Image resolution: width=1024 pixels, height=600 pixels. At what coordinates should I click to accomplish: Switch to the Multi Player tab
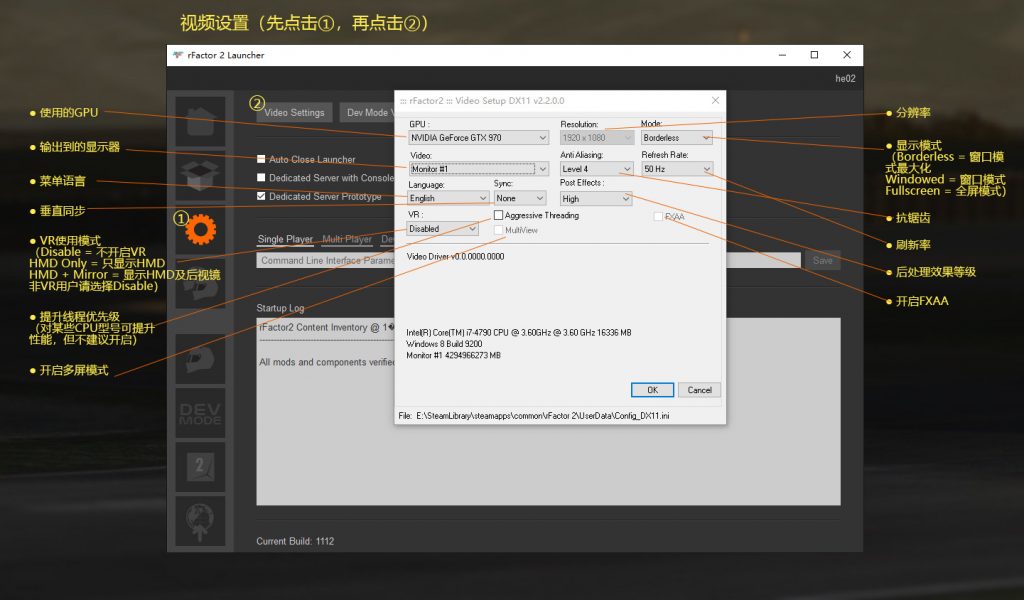(347, 239)
